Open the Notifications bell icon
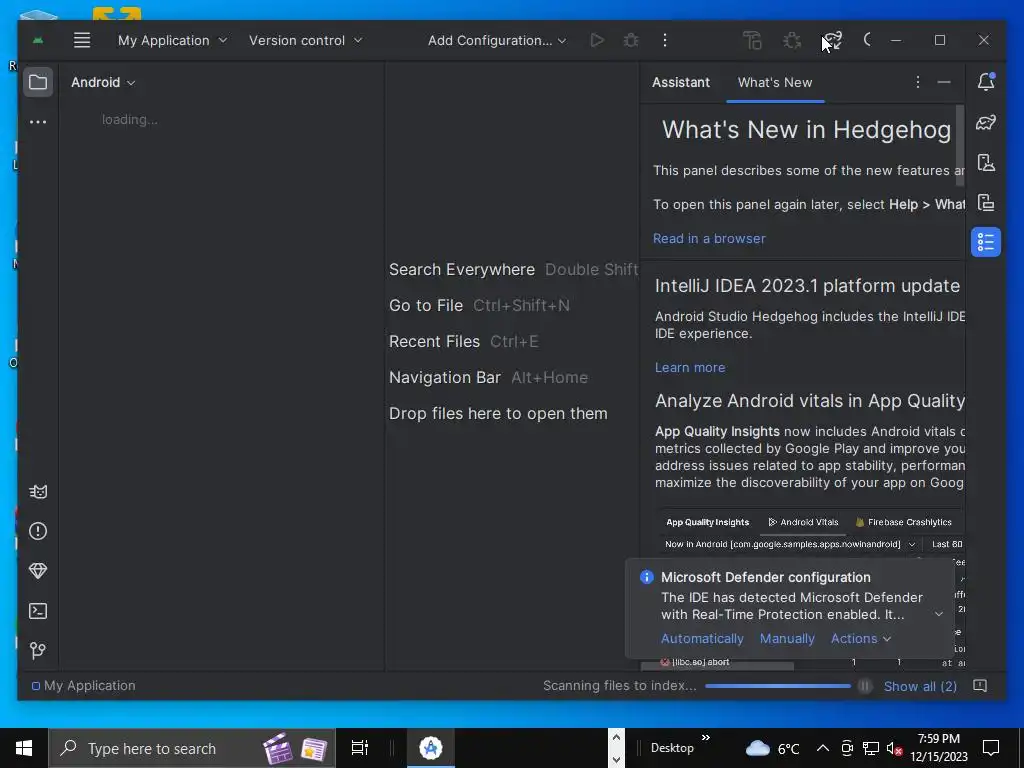 [986, 82]
